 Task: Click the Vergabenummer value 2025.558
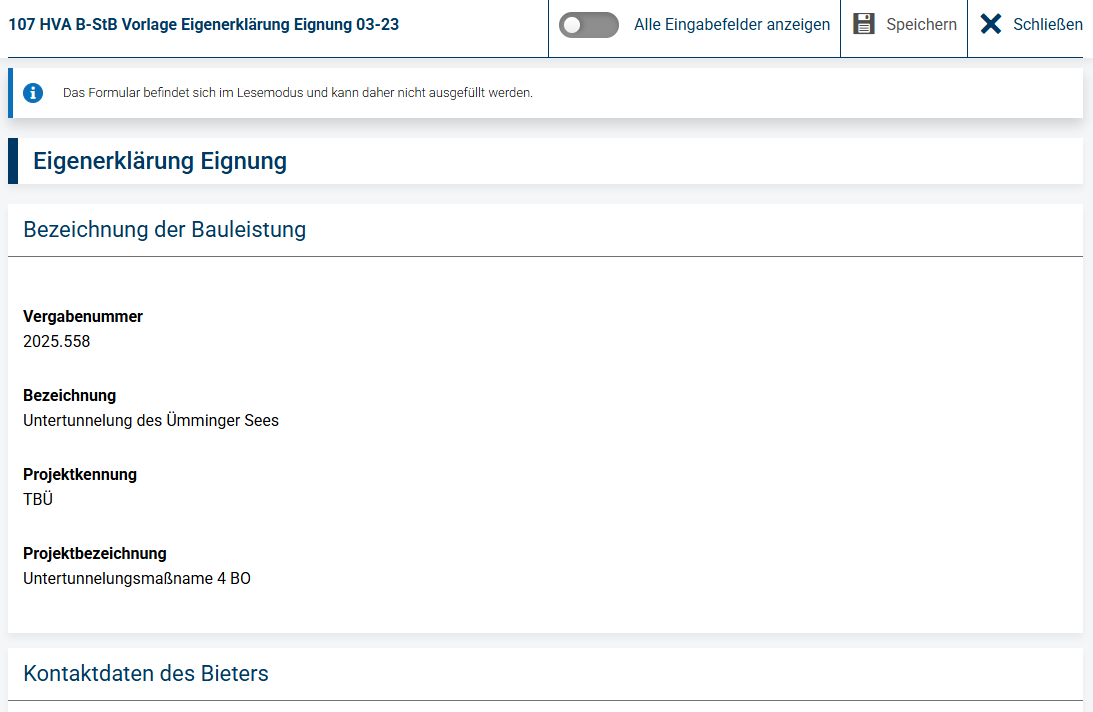click(x=56, y=342)
